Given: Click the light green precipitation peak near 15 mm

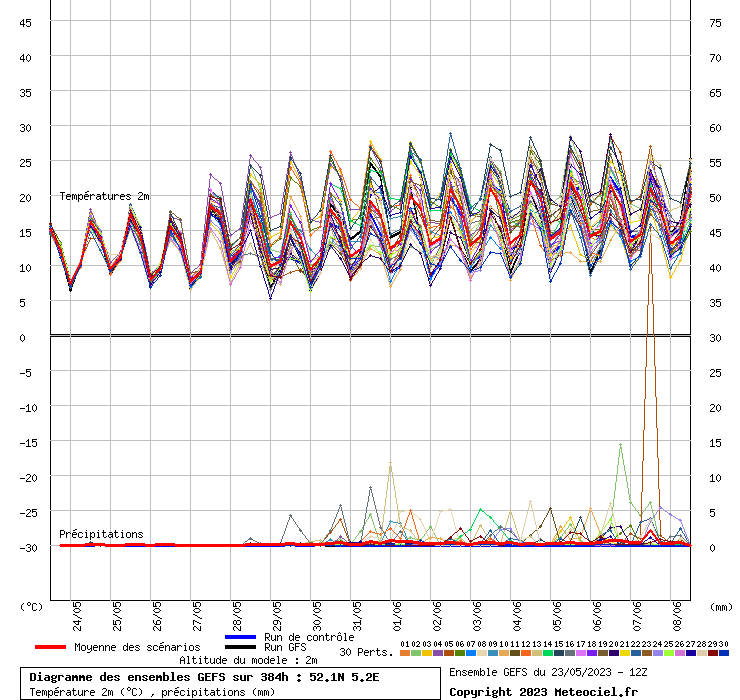Looking at the screenshot, I should point(621,445).
